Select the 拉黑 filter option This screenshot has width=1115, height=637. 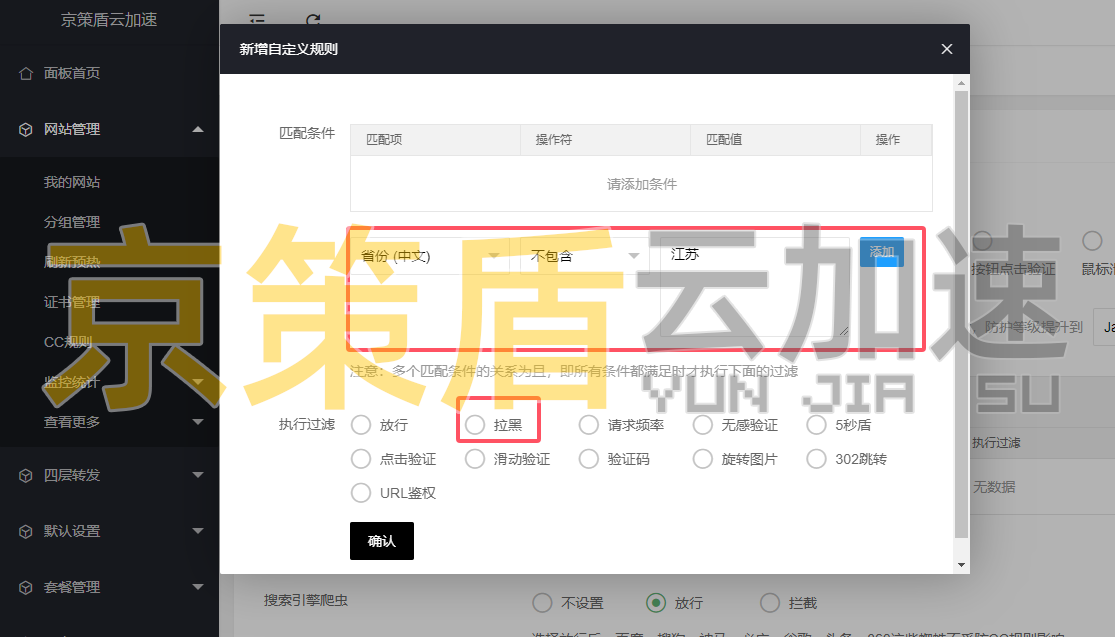(x=475, y=424)
